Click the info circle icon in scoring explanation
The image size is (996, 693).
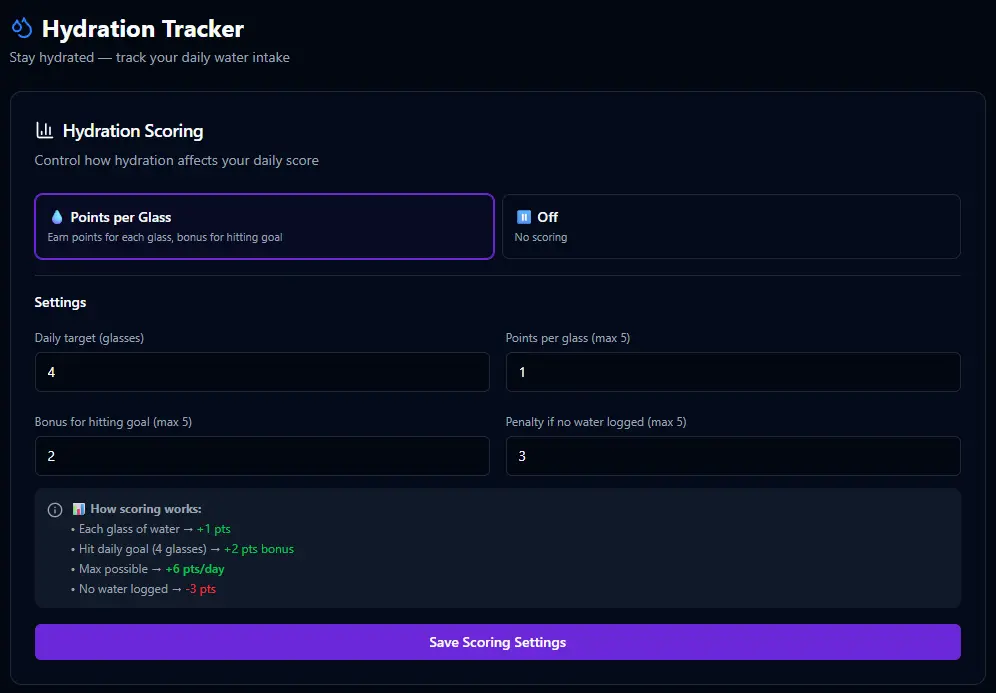(55, 510)
